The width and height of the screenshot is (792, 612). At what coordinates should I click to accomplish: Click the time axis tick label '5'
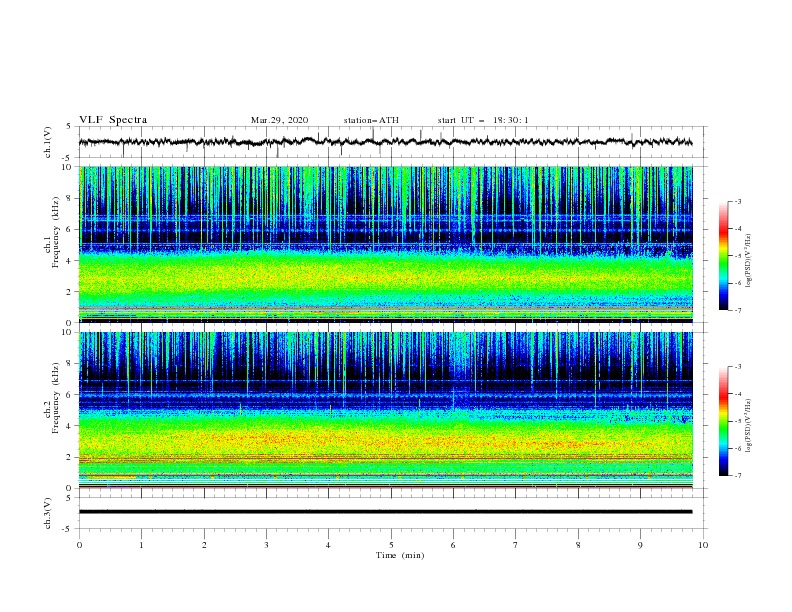pos(391,545)
